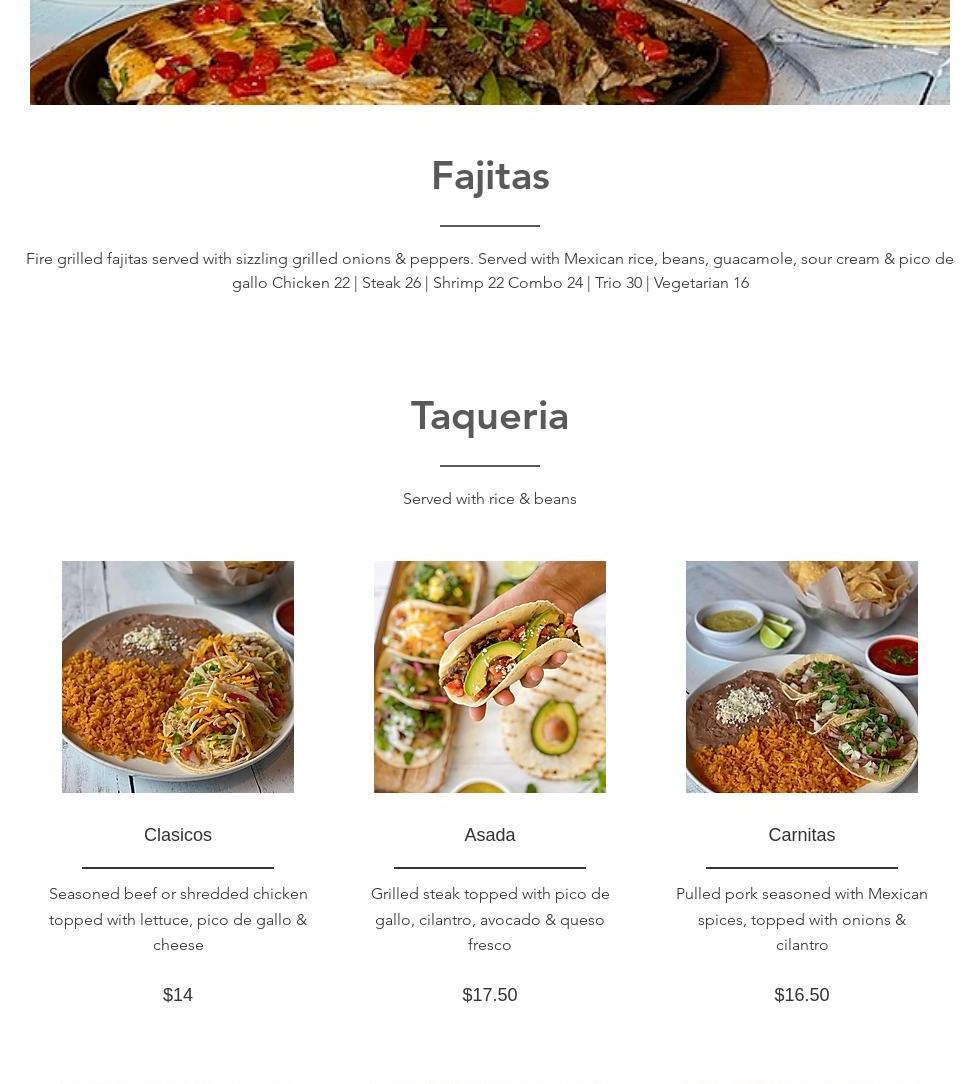Click the $14 Clasicos price
Viewport: 965px width, 1084px height.
click(x=178, y=994)
